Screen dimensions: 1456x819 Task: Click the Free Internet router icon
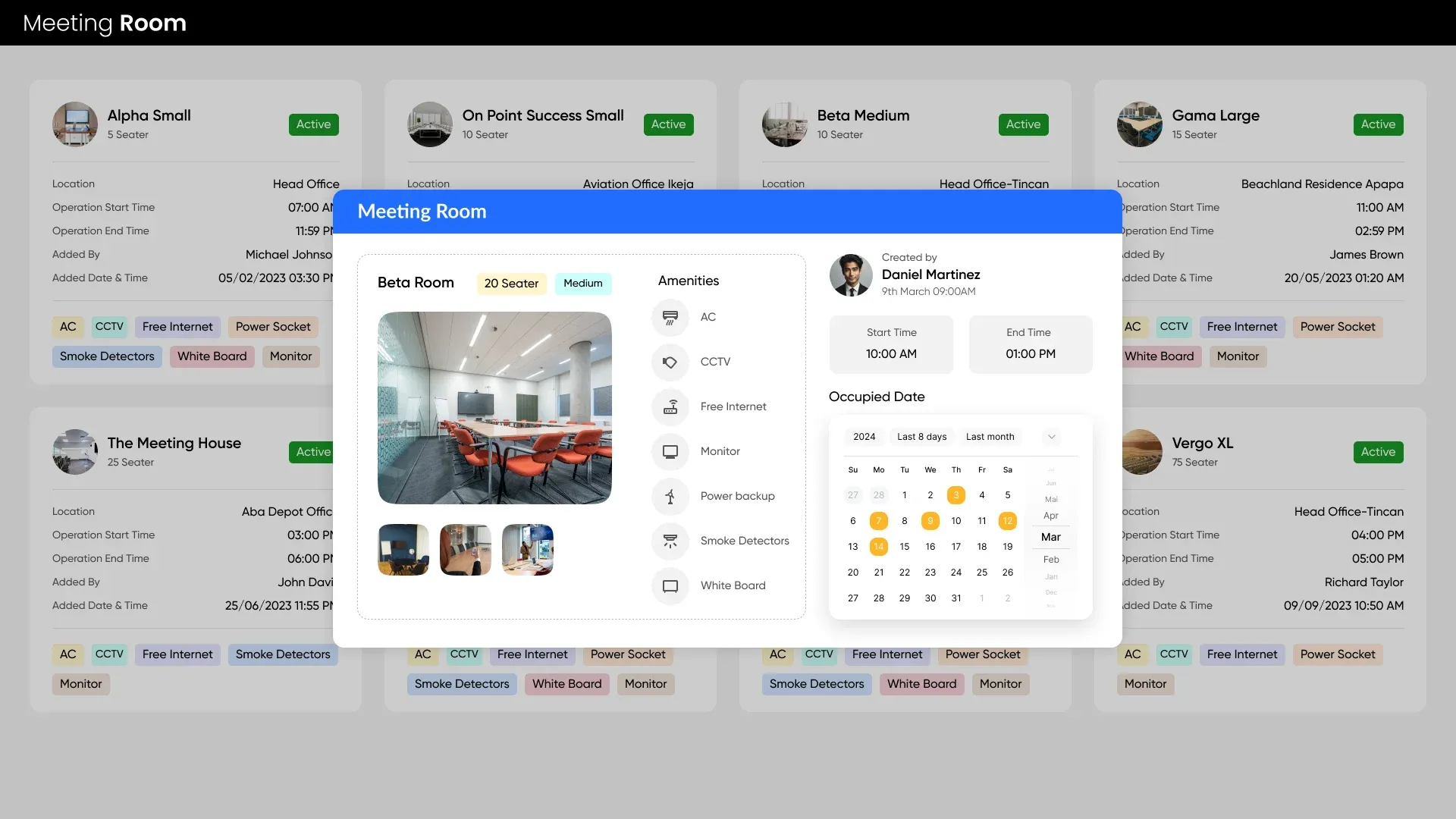[670, 406]
